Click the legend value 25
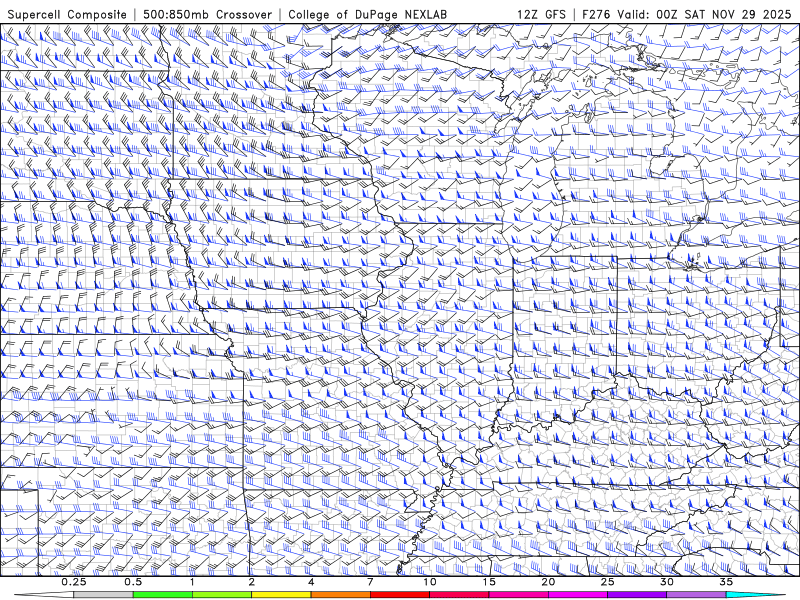 pyautogui.click(x=608, y=582)
